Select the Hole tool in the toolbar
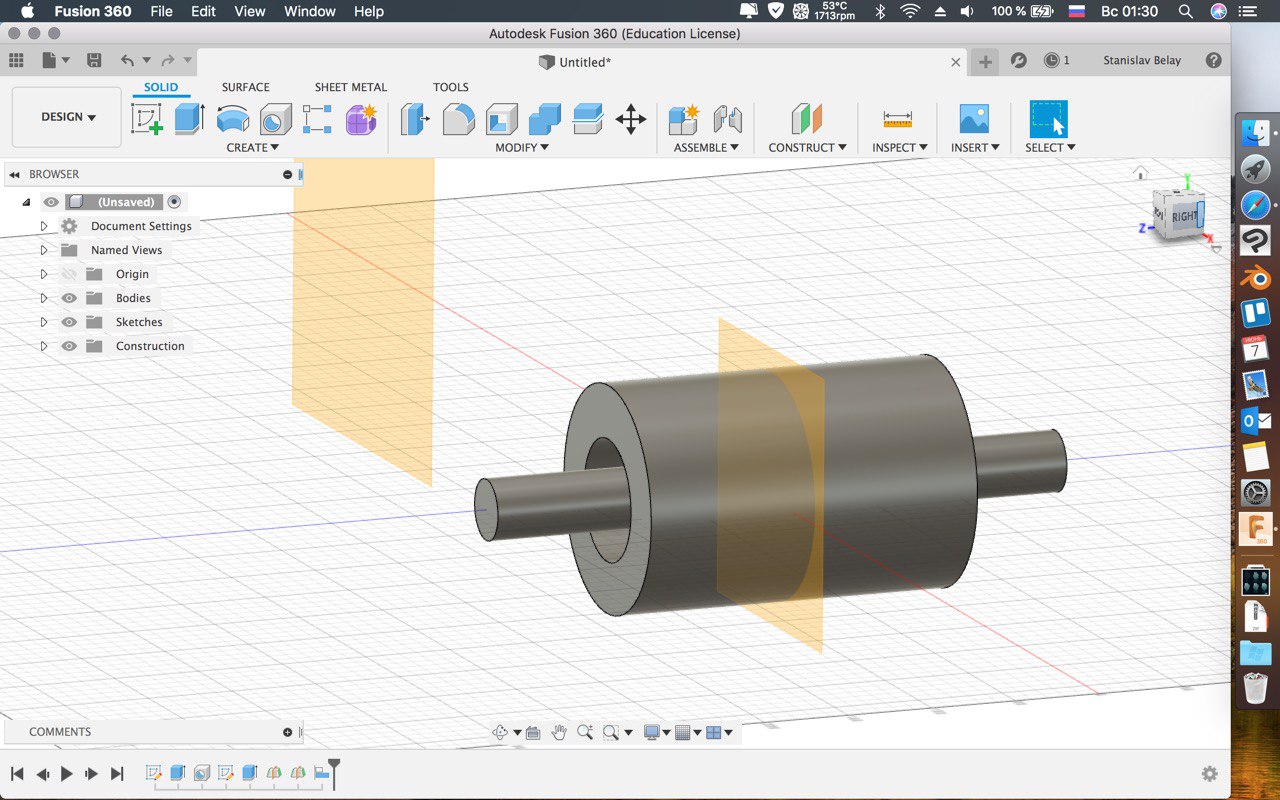Viewport: 1280px width, 800px height. click(x=275, y=119)
